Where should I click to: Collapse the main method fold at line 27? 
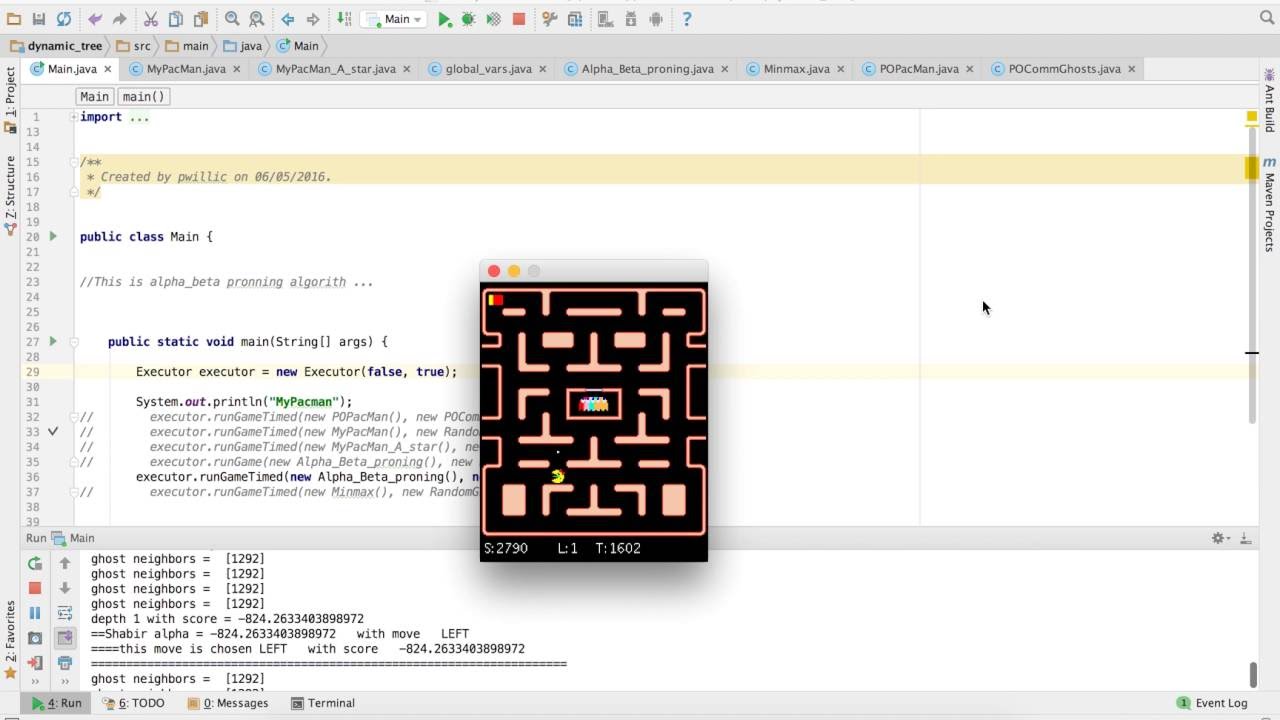[x=74, y=342]
